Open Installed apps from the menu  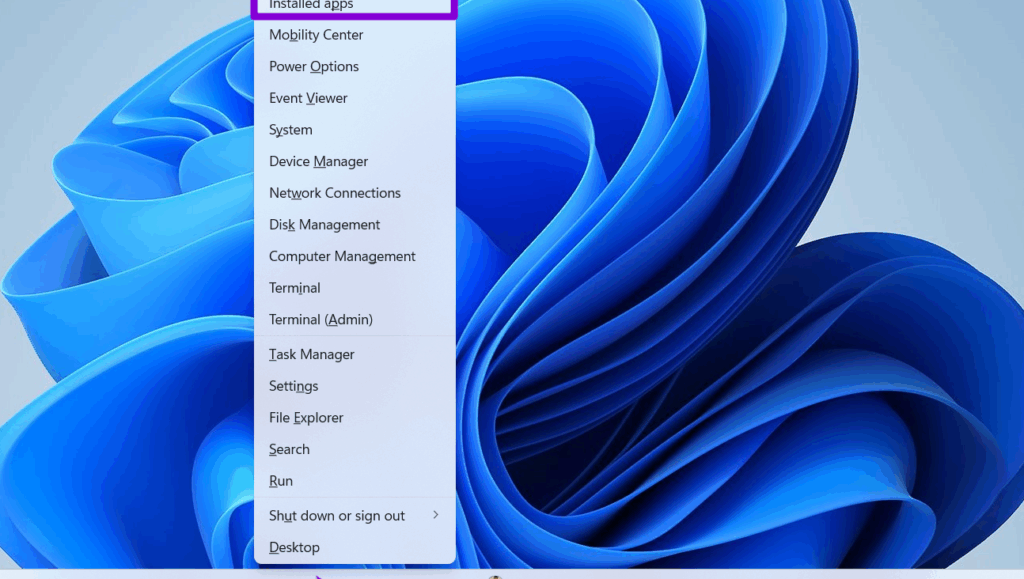311,6
